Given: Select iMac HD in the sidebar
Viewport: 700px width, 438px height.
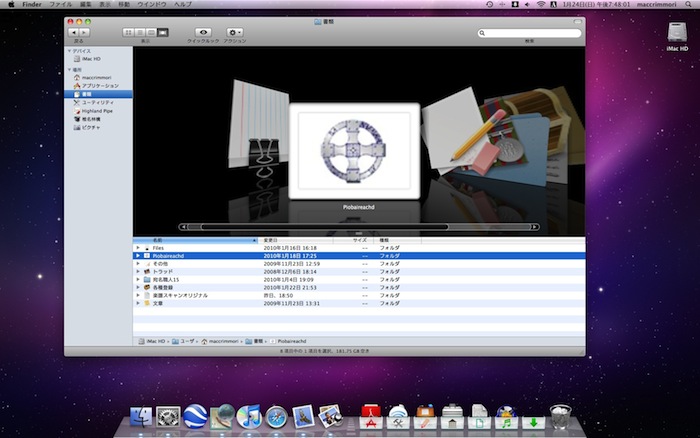Looking at the screenshot, I should click(x=91, y=59).
